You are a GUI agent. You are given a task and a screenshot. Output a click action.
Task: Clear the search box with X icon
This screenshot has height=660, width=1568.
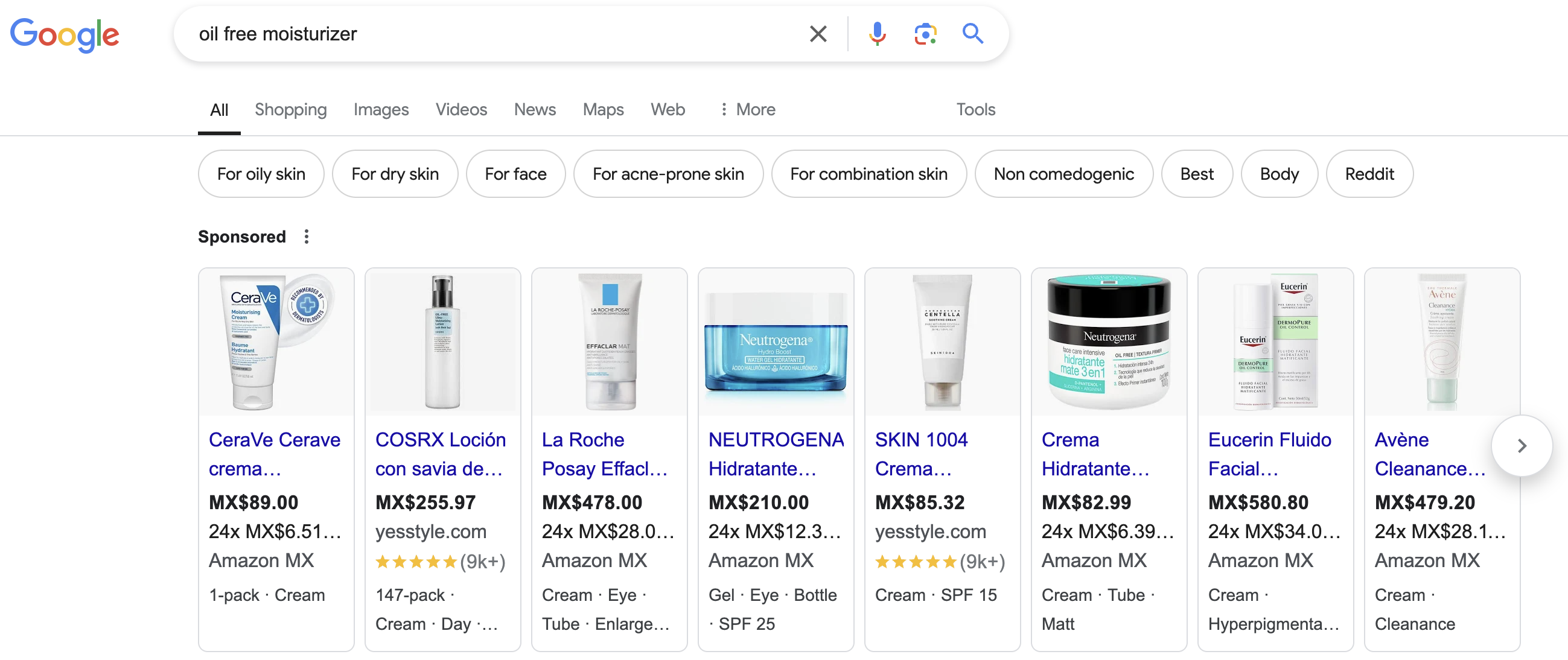[818, 33]
